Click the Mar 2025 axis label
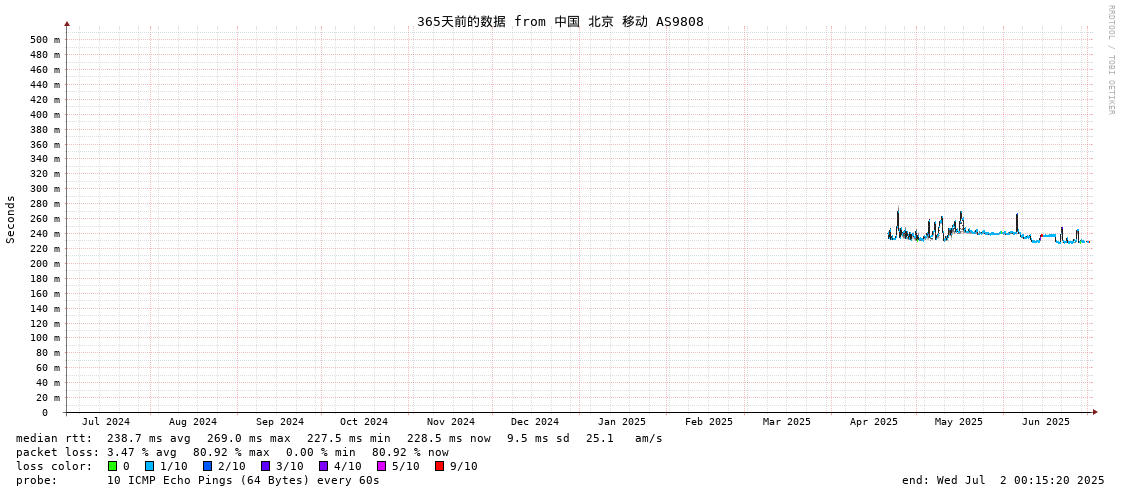This screenshot has height=494, width=1121. [x=787, y=422]
